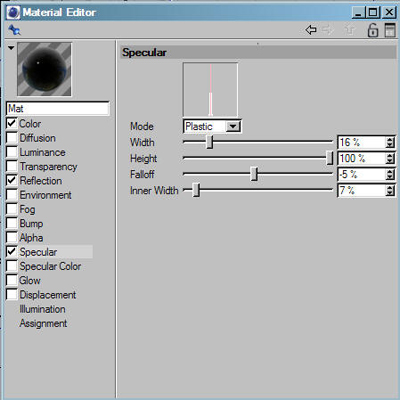Minimize the Material Editor window
Image resolution: width=400 pixels, height=400 pixels.
(x=358, y=13)
